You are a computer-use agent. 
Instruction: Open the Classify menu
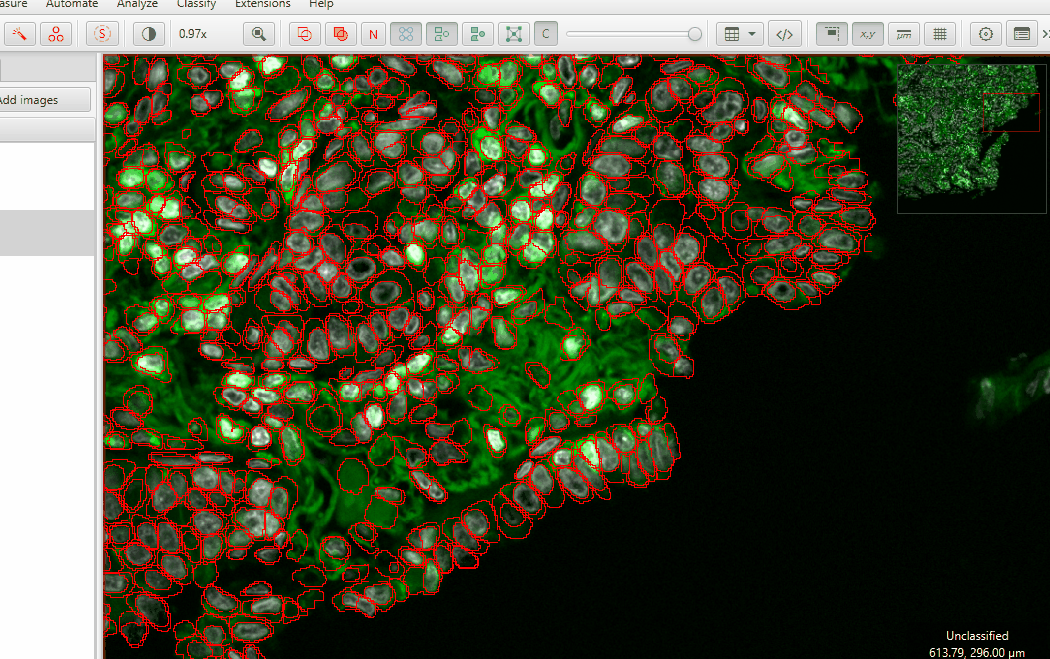pos(196,4)
